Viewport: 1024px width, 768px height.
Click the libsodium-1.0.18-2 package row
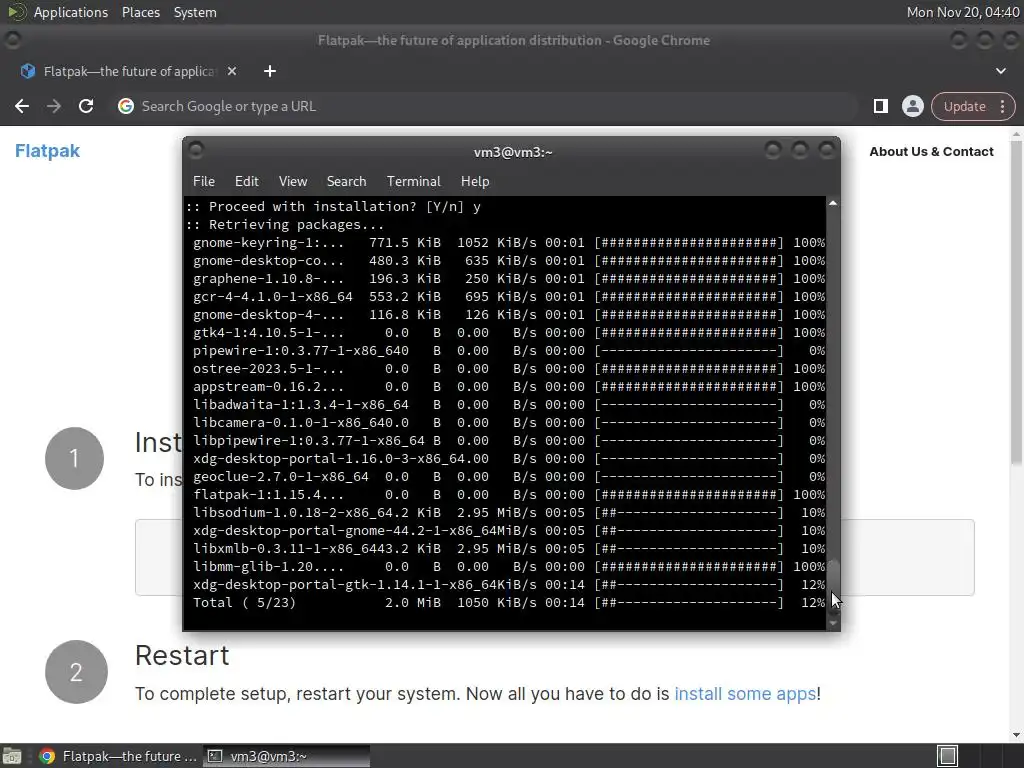[x=509, y=513]
